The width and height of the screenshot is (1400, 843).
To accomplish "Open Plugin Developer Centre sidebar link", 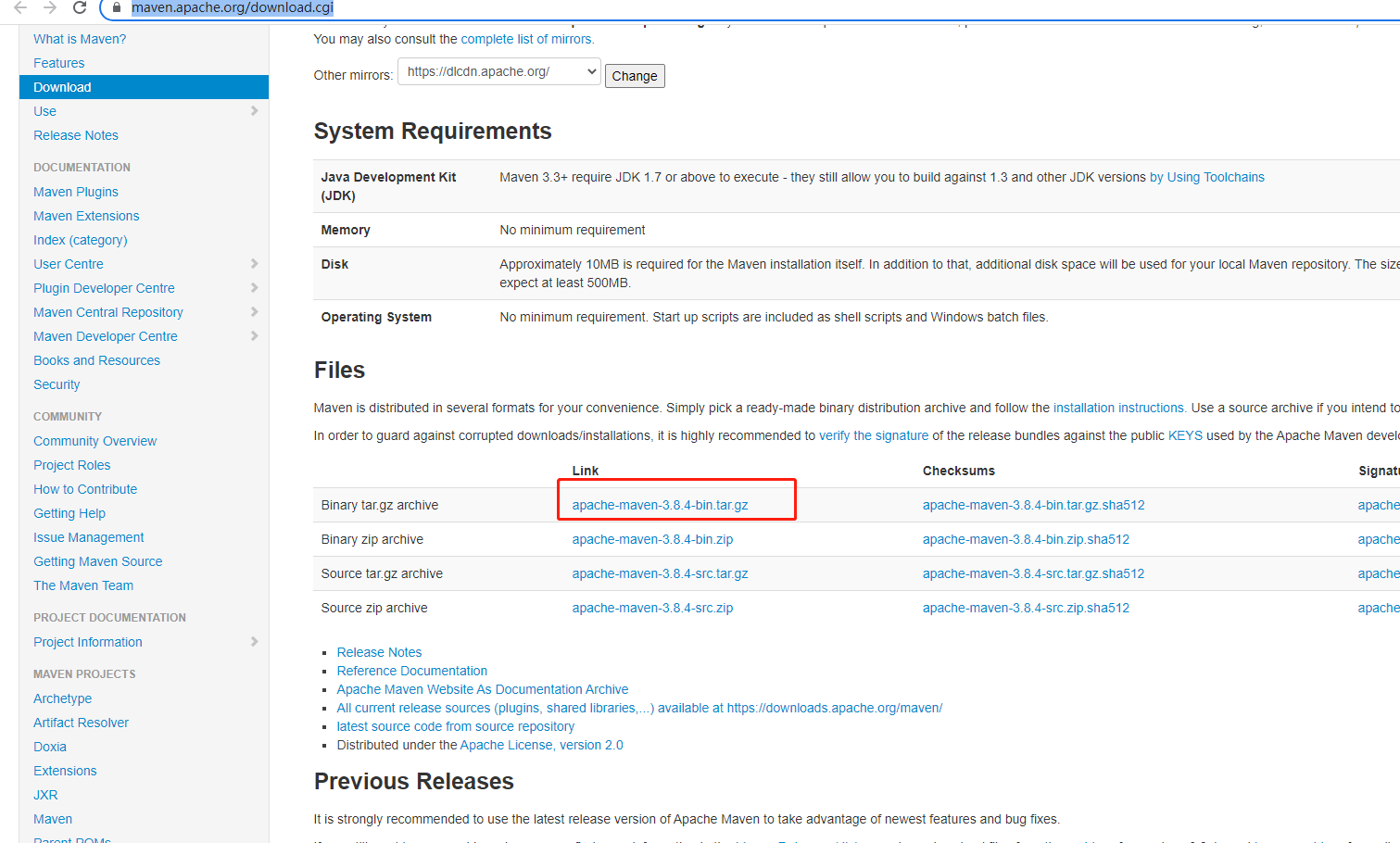I will point(104,288).
